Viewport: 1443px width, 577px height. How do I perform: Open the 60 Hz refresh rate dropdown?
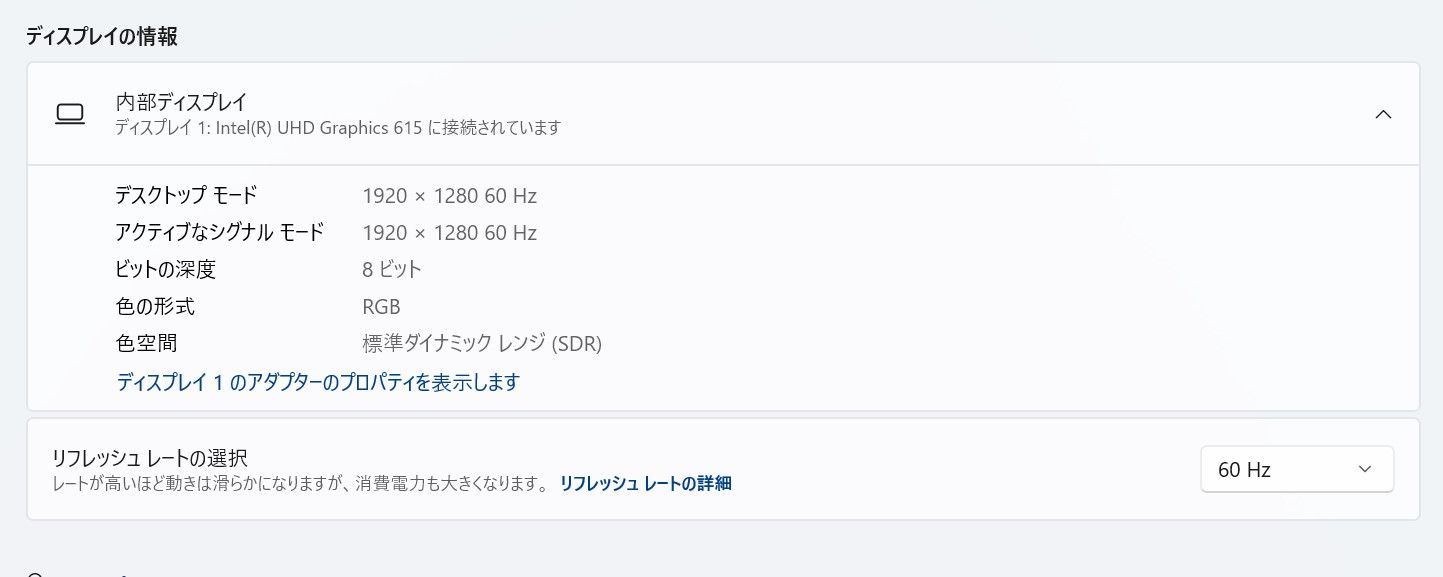coord(1296,469)
